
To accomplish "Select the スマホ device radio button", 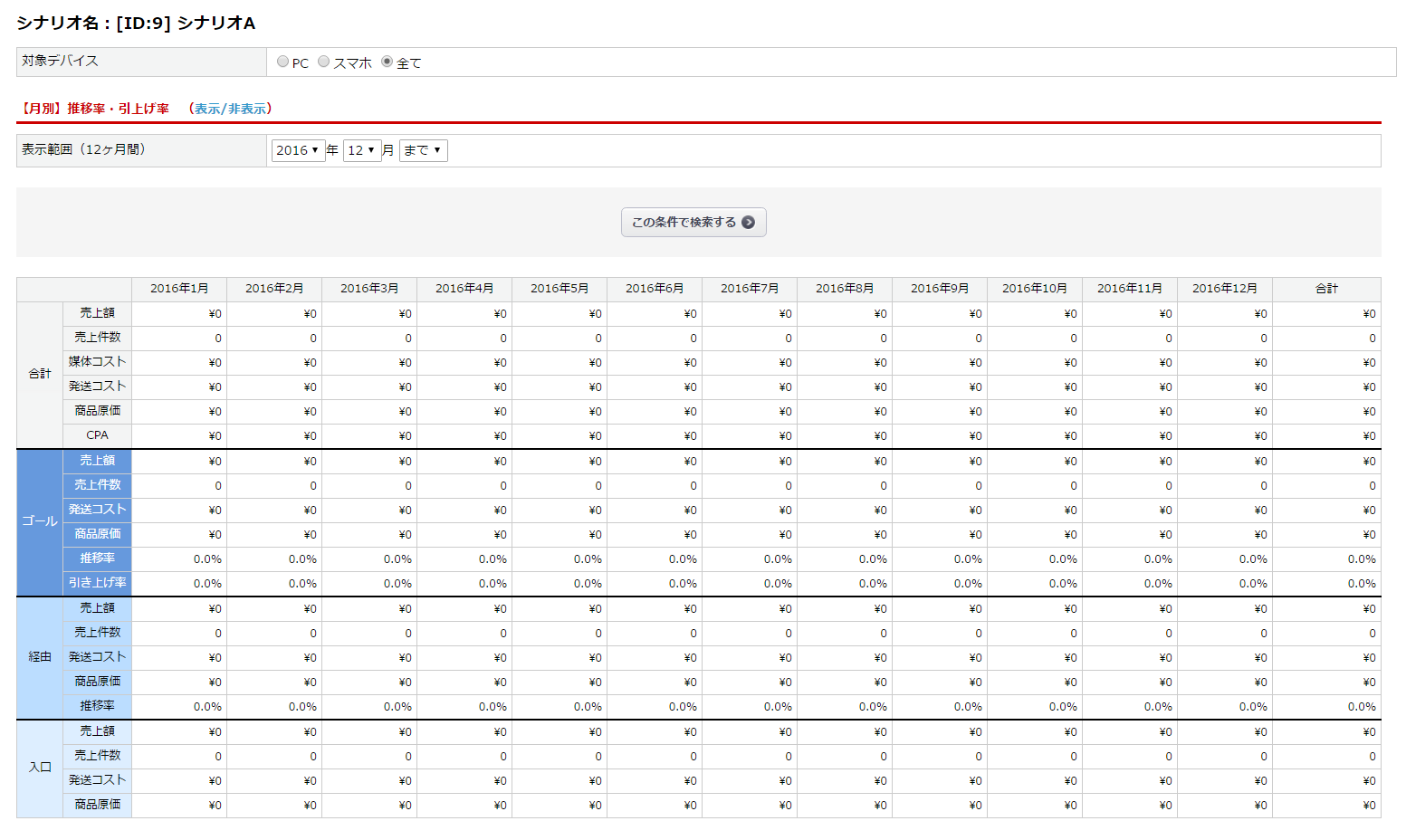I will (x=323, y=62).
